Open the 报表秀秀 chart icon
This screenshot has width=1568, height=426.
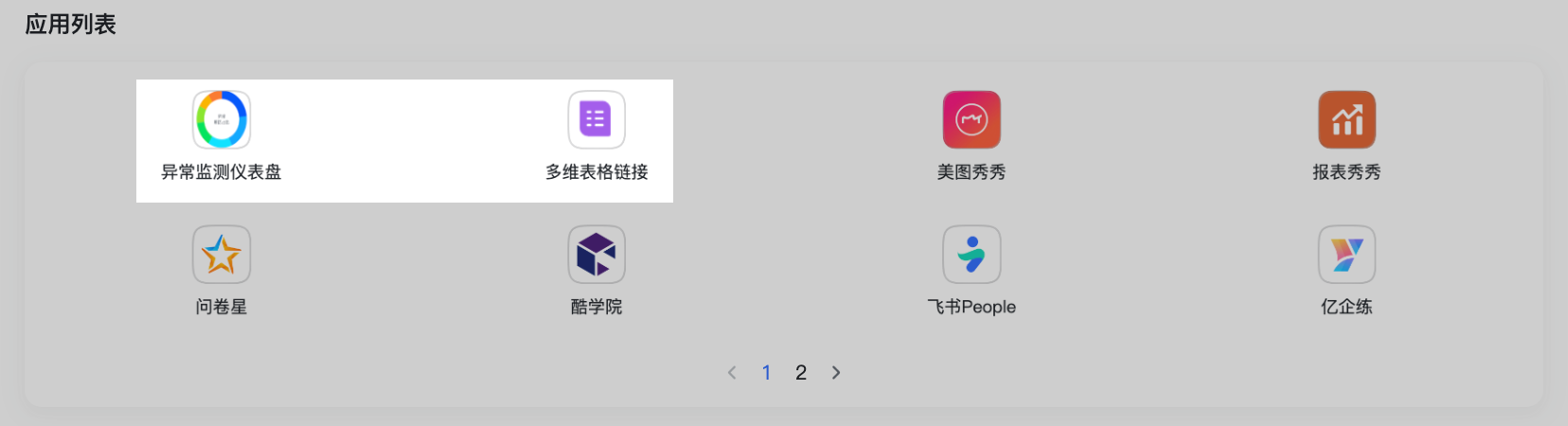(x=1346, y=120)
